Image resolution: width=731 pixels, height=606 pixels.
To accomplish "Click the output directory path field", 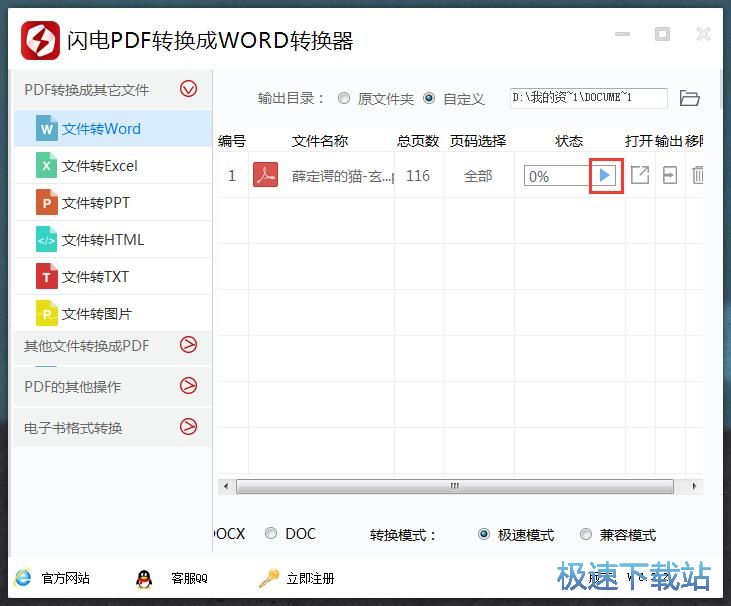I will pos(589,98).
